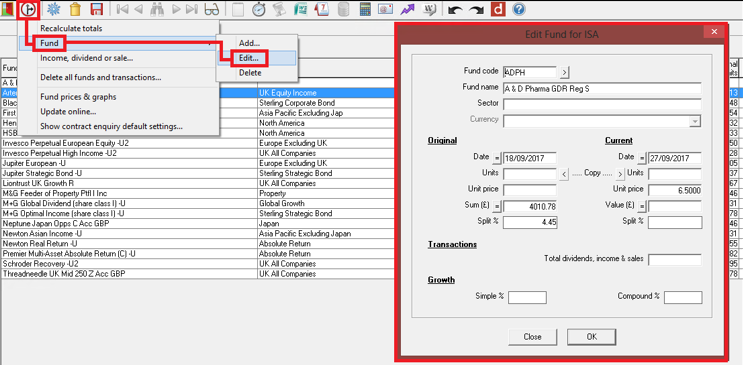743x365 pixels.
Task: Select 'Recalculate totals' menu entry
Action: [x=118, y=28]
